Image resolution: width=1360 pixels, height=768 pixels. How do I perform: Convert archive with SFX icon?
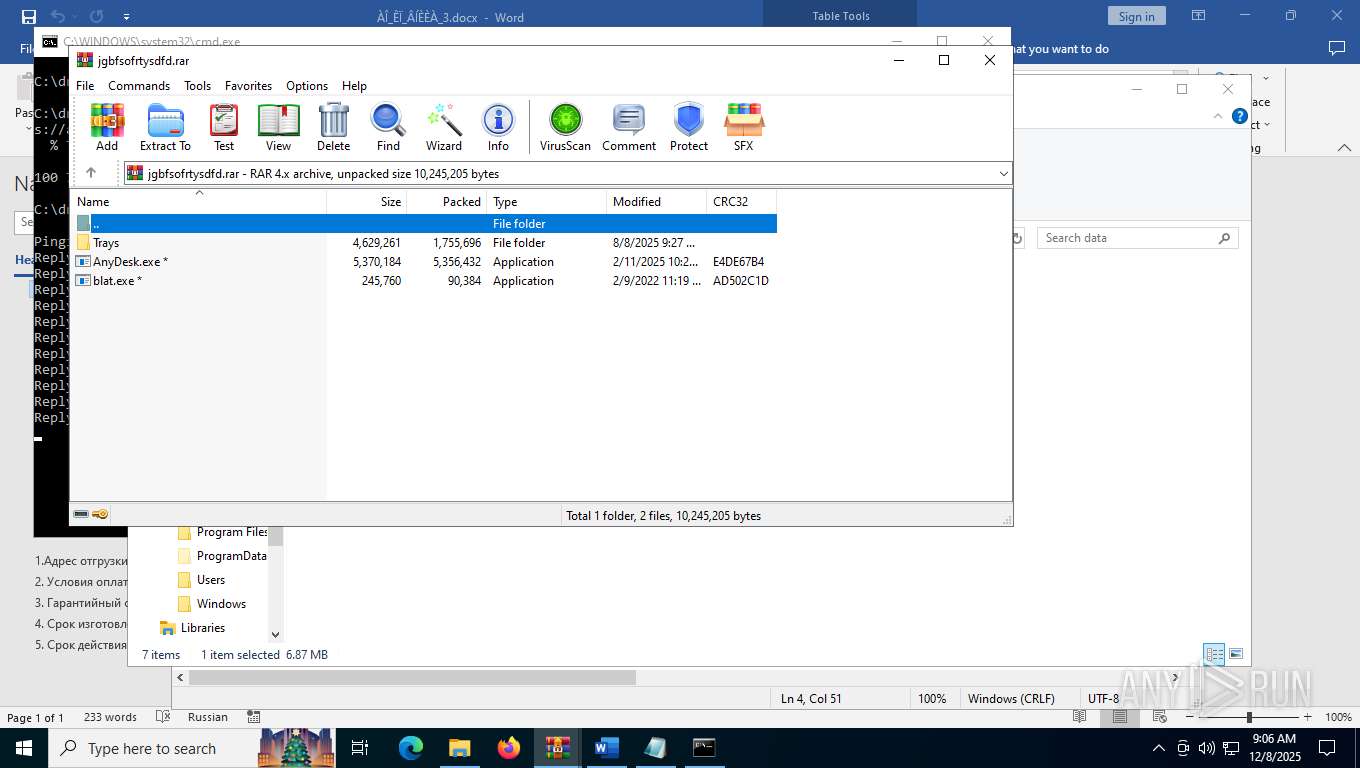point(743,127)
